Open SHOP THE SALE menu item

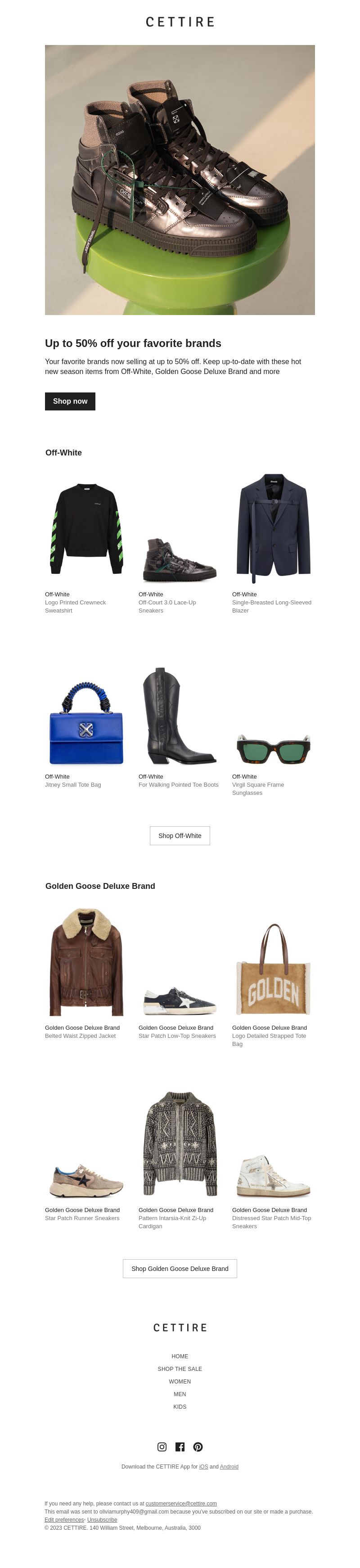coord(180,1369)
